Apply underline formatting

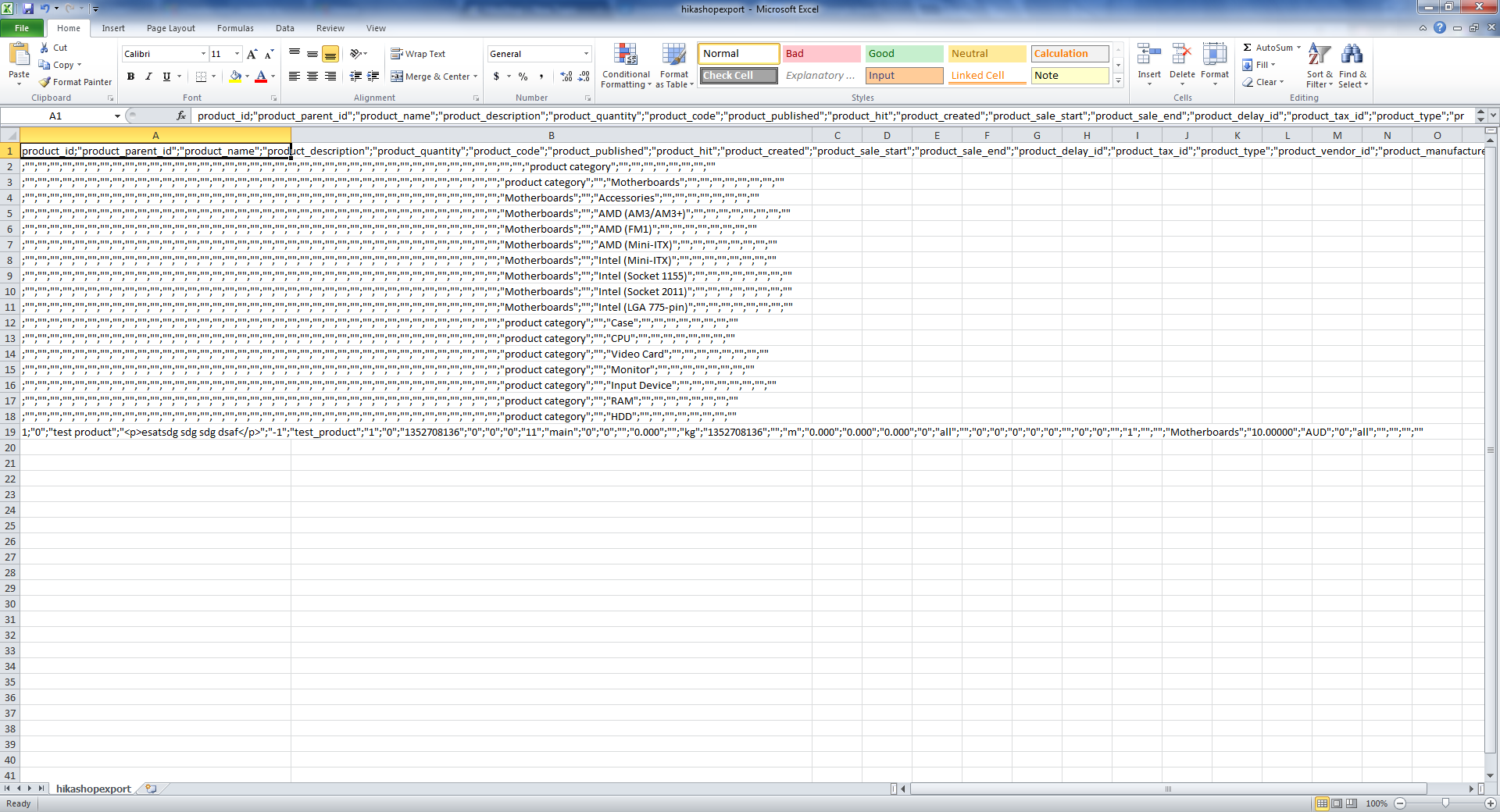click(x=166, y=77)
